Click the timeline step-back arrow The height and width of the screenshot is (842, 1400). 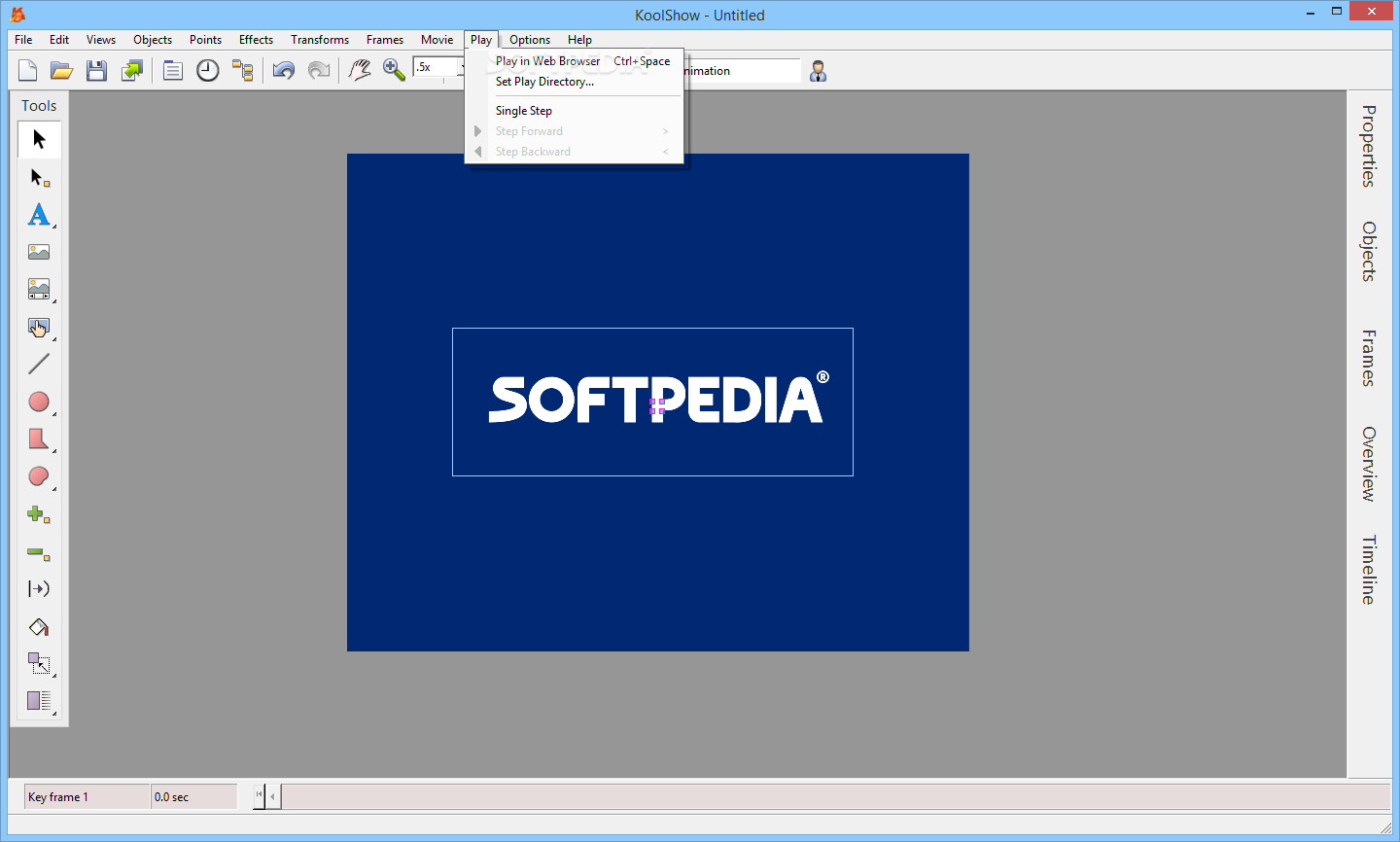(x=273, y=797)
